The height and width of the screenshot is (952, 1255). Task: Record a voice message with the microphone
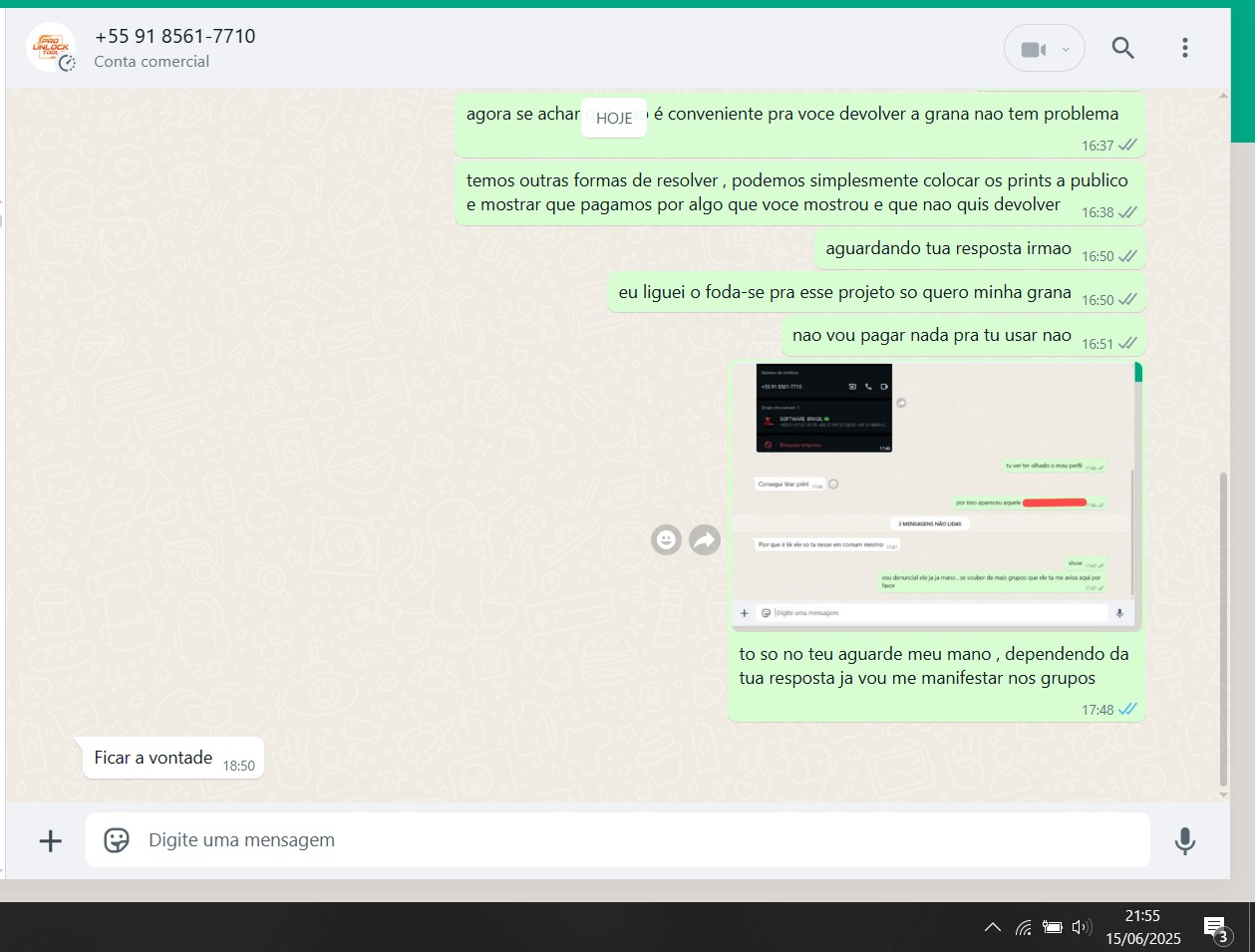pyautogui.click(x=1184, y=840)
